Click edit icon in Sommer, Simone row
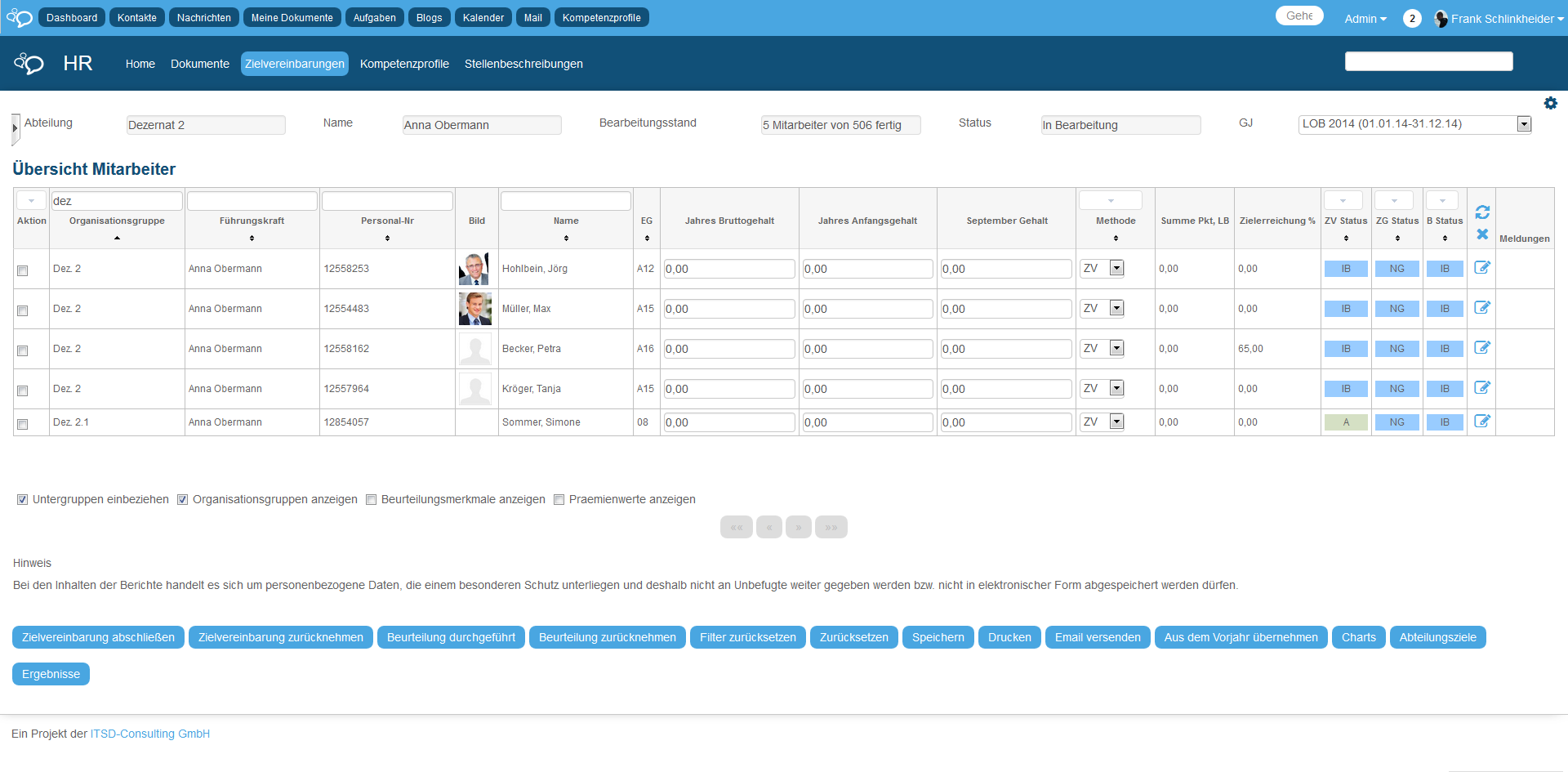This screenshot has height=772, width=1568. click(1482, 422)
